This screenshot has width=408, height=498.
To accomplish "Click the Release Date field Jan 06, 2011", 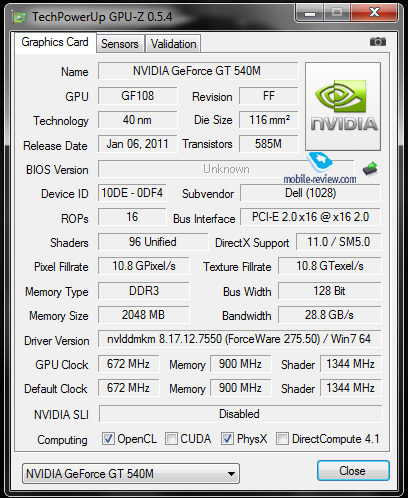I will (138, 144).
